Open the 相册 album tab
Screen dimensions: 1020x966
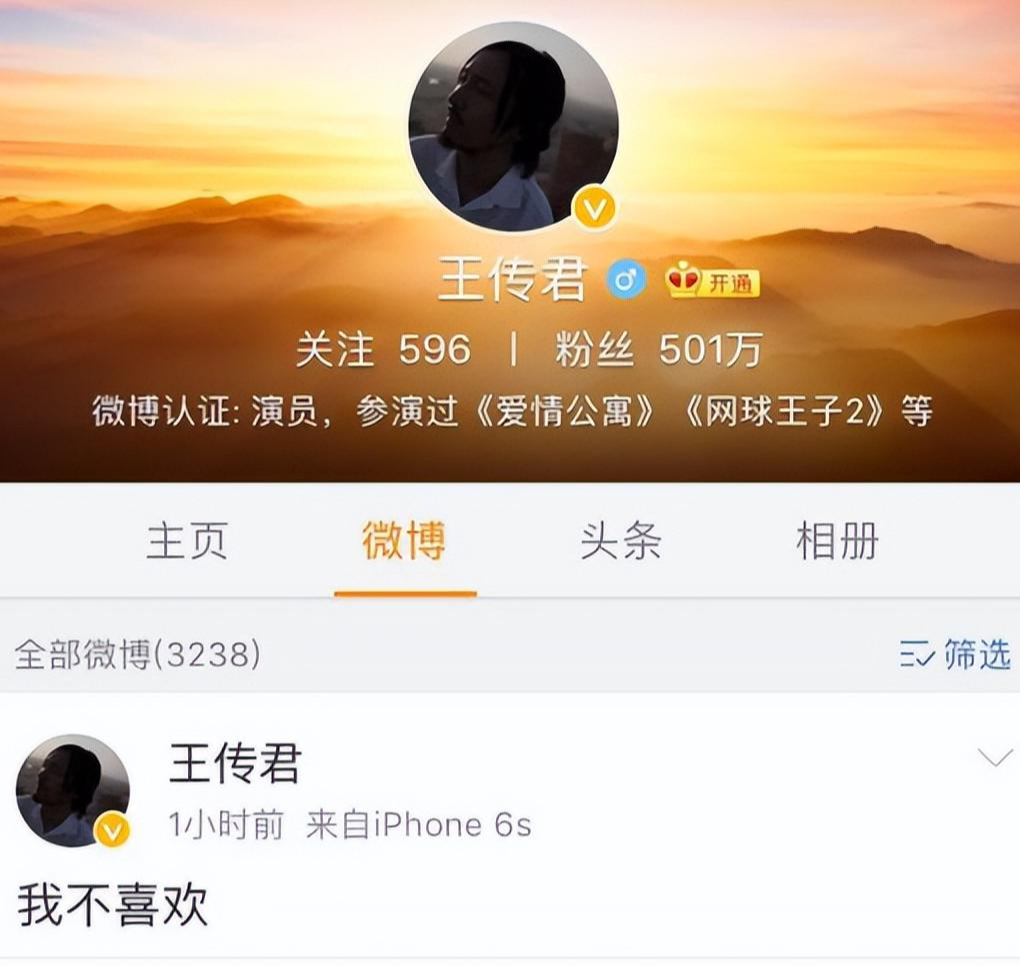coord(837,541)
